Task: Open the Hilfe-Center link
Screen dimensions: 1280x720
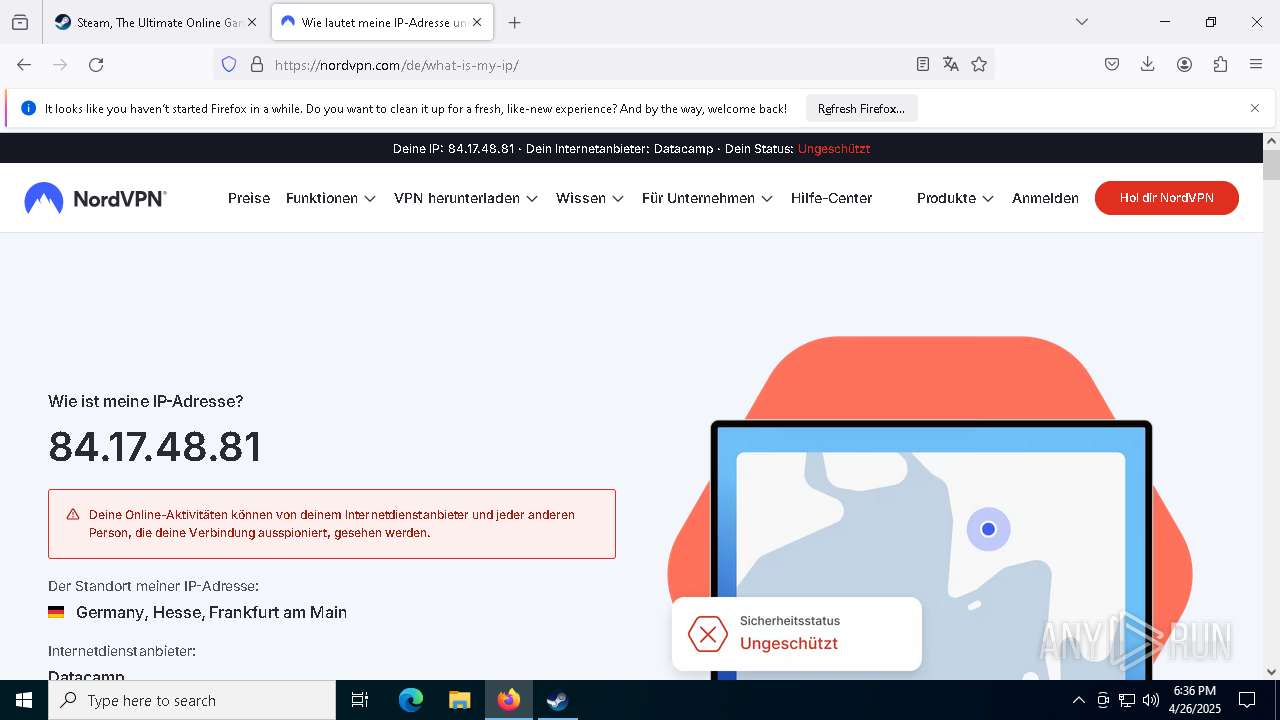Action: click(x=831, y=198)
